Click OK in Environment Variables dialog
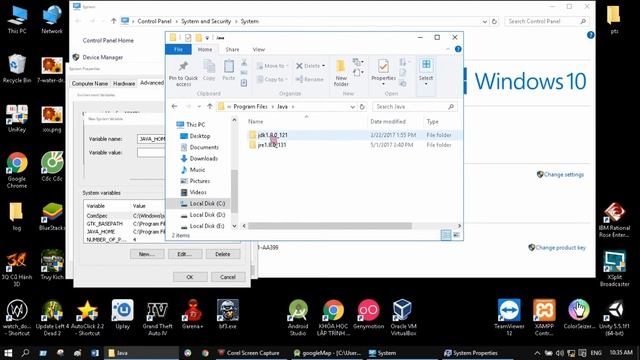Screen dimensions: 640x360 pos(190,277)
